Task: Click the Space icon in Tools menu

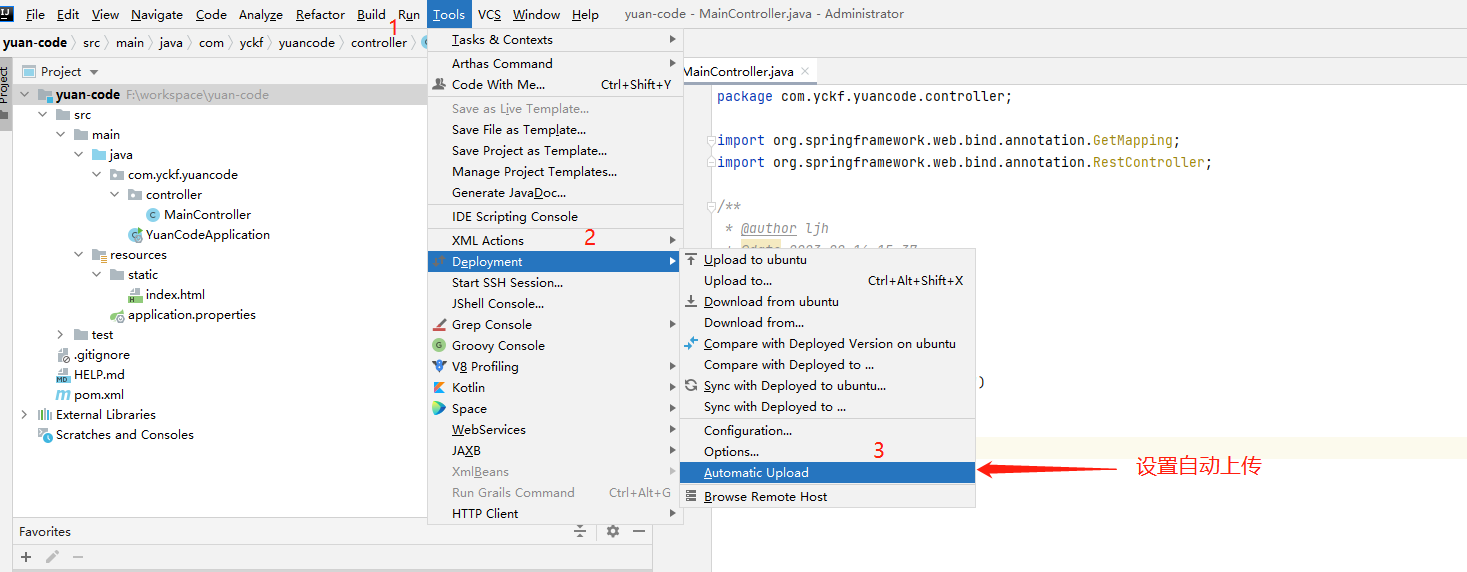Action: [439, 409]
